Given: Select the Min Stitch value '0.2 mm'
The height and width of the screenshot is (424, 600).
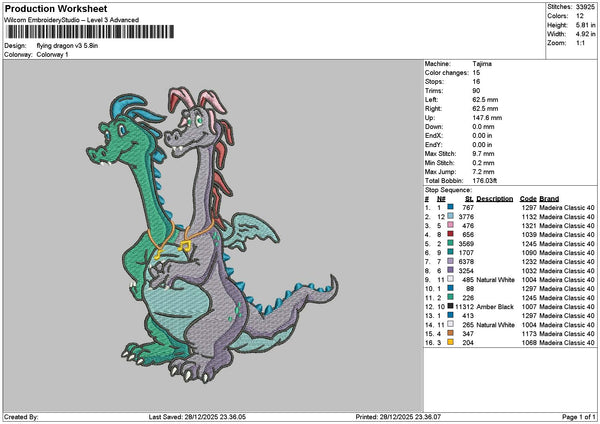Looking at the screenshot, I should pos(483,163).
